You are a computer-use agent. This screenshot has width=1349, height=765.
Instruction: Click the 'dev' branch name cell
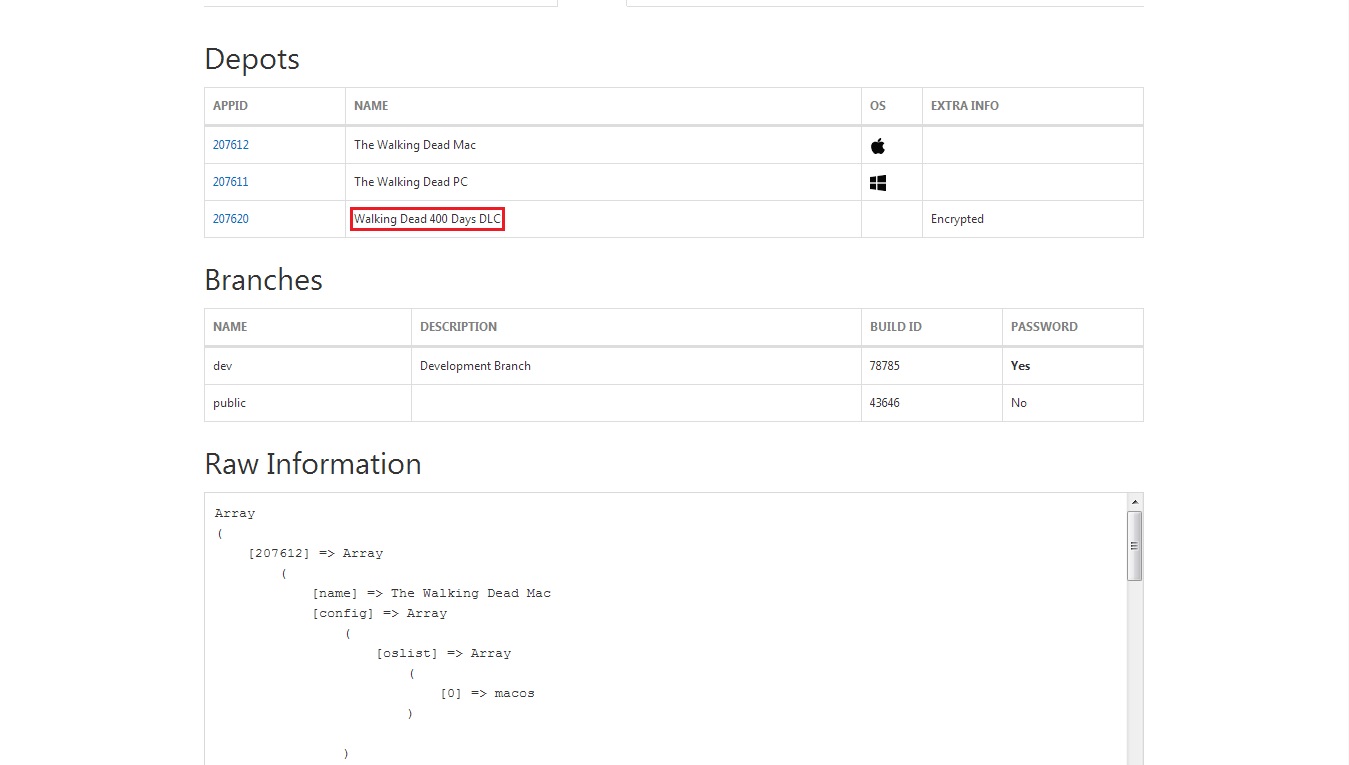point(308,366)
